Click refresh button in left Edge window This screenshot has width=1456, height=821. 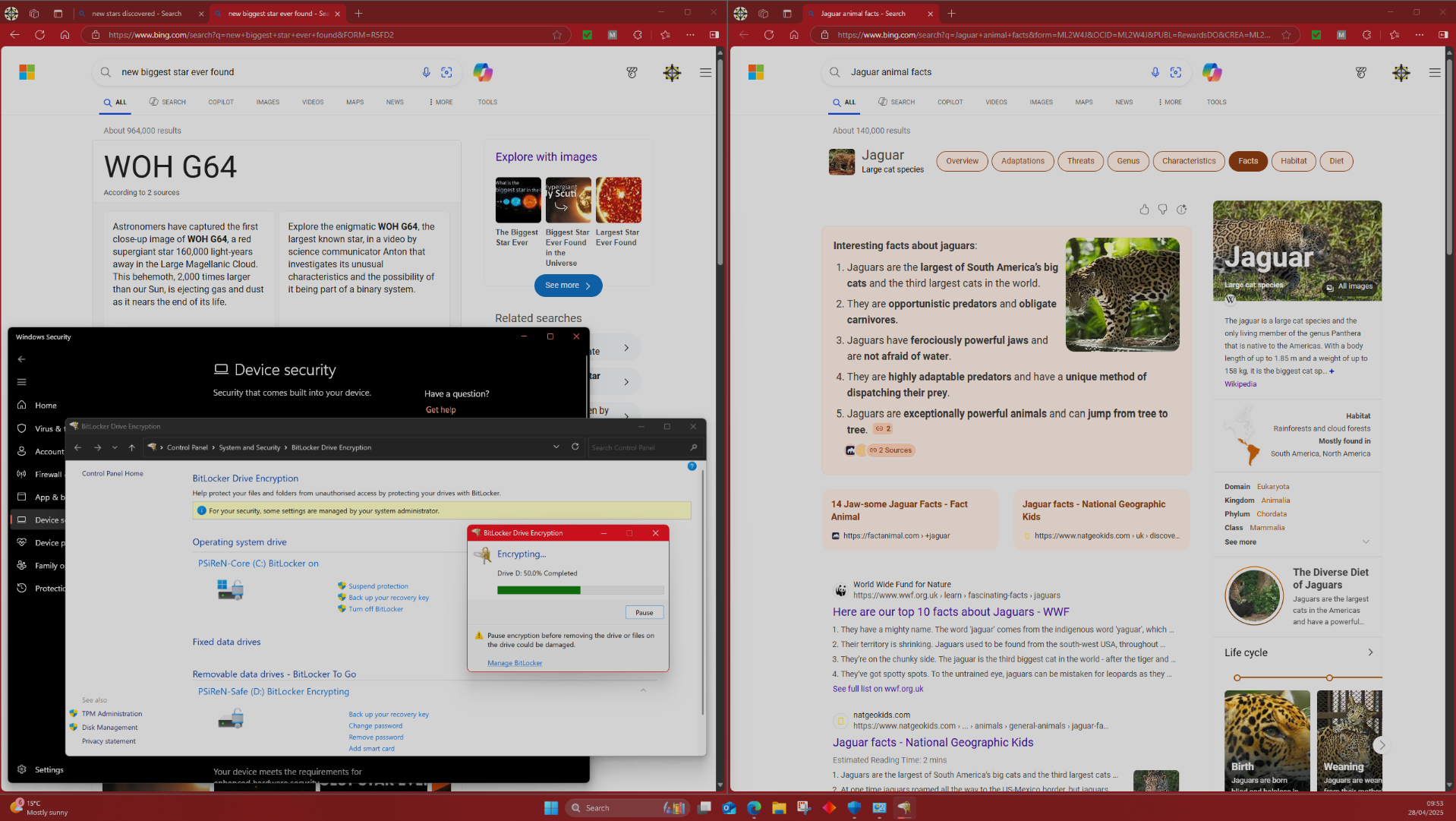tap(39, 34)
